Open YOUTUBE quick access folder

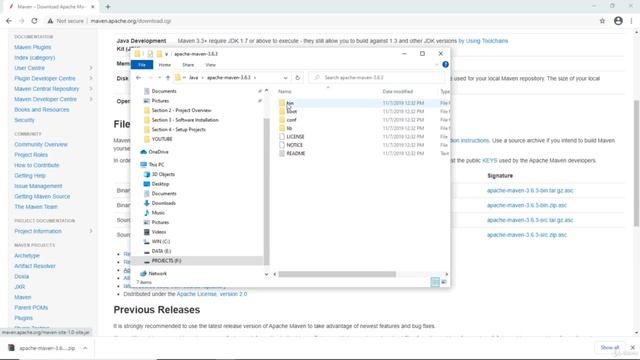tap(162, 139)
